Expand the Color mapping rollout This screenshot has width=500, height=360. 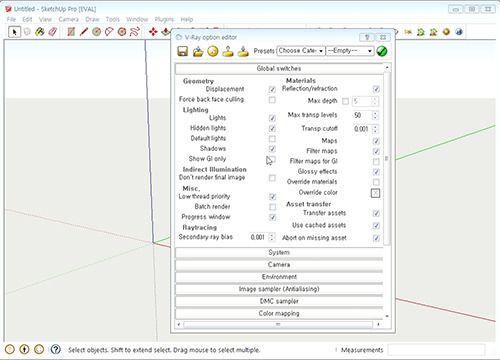279,314
